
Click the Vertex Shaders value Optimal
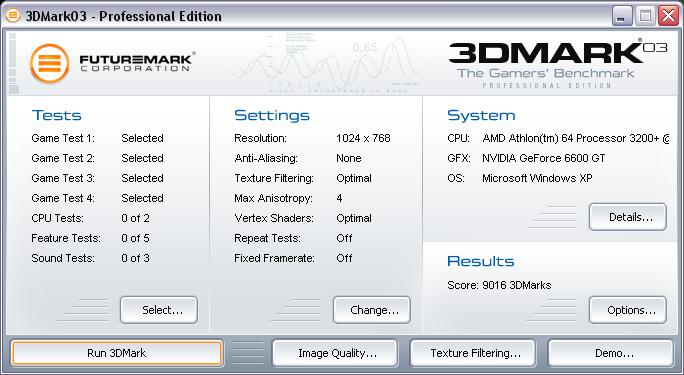coord(354,218)
